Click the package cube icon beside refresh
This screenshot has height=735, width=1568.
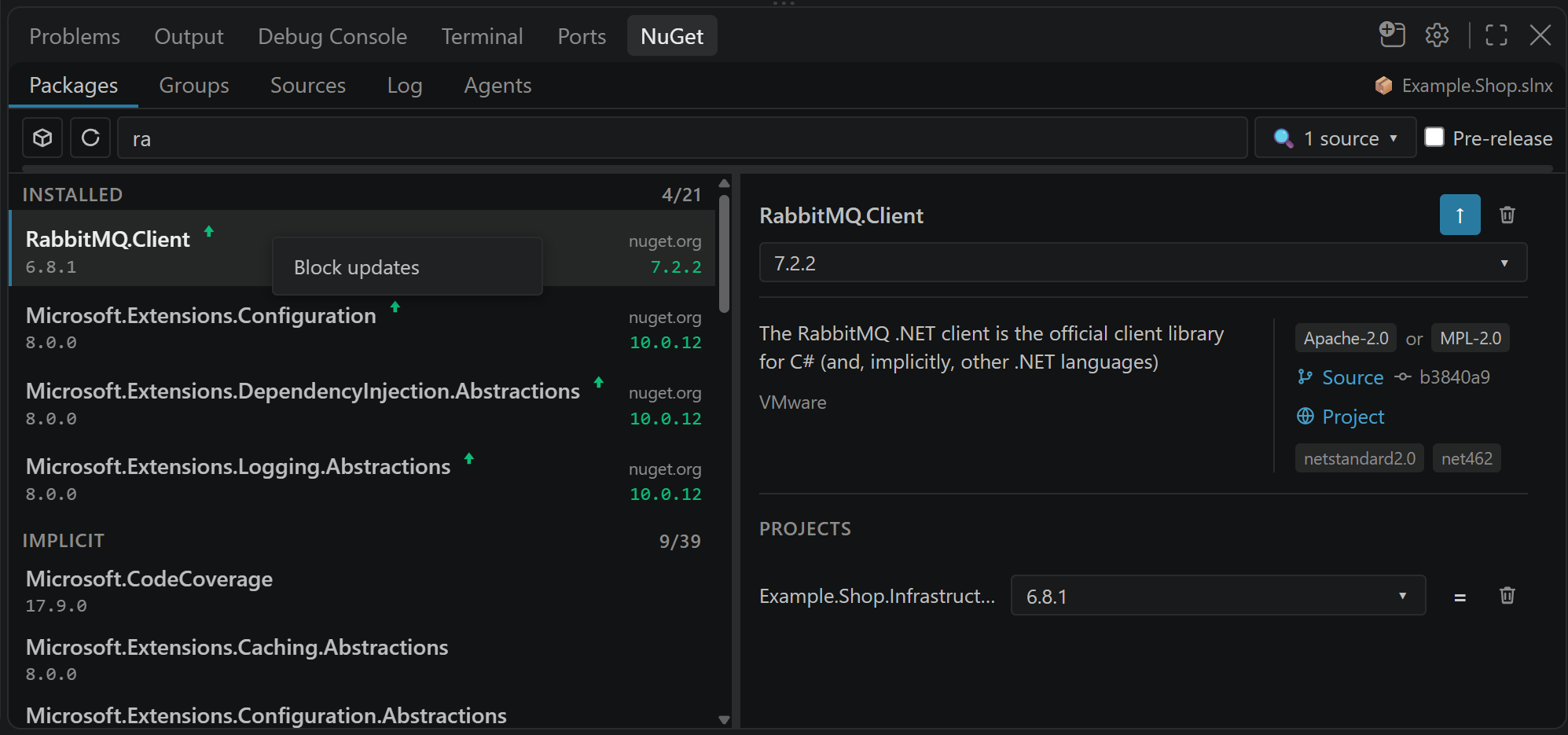pyautogui.click(x=42, y=138)
